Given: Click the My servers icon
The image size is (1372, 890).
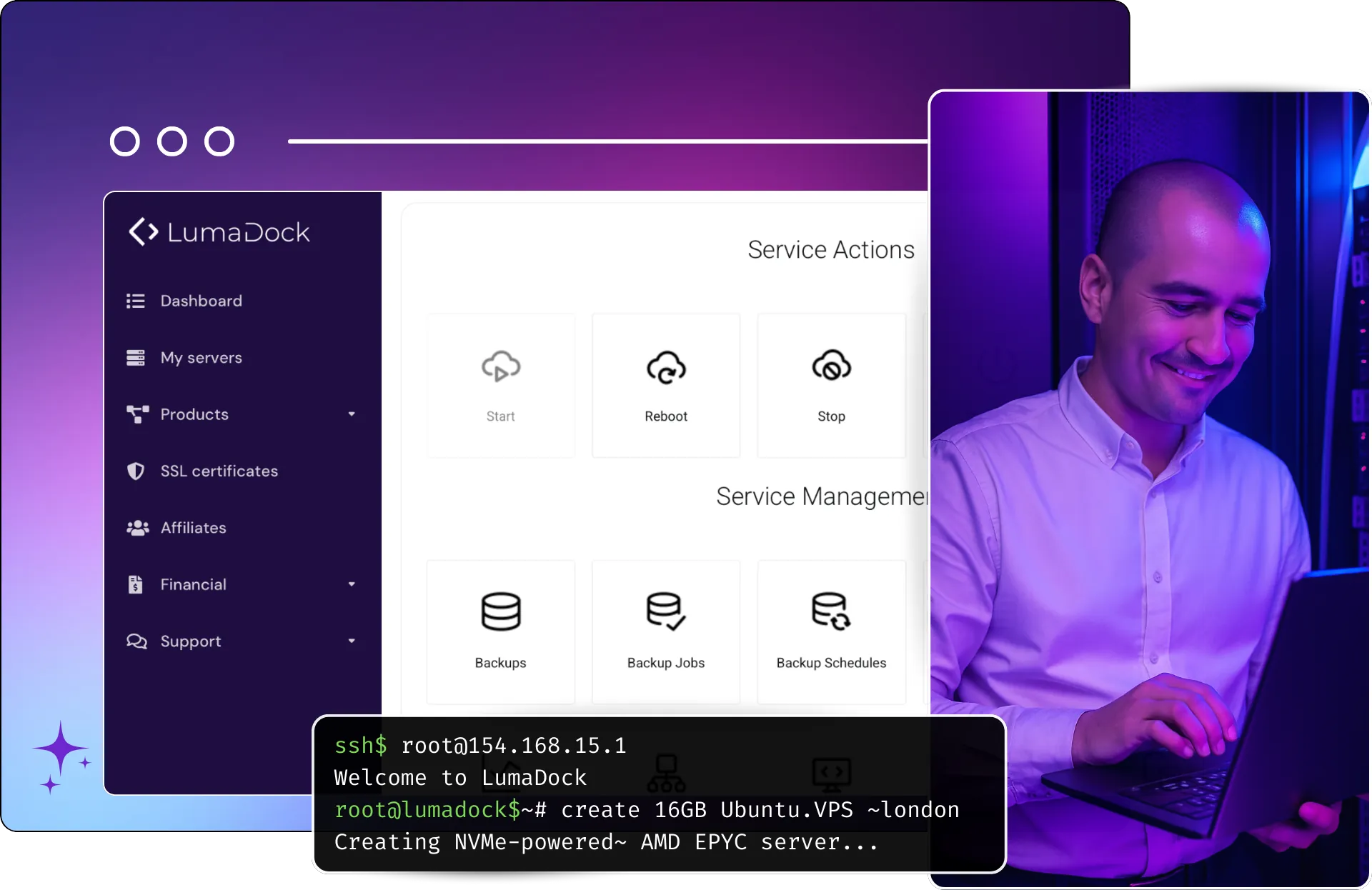Looking at the screenshot, I should [136, 358].
